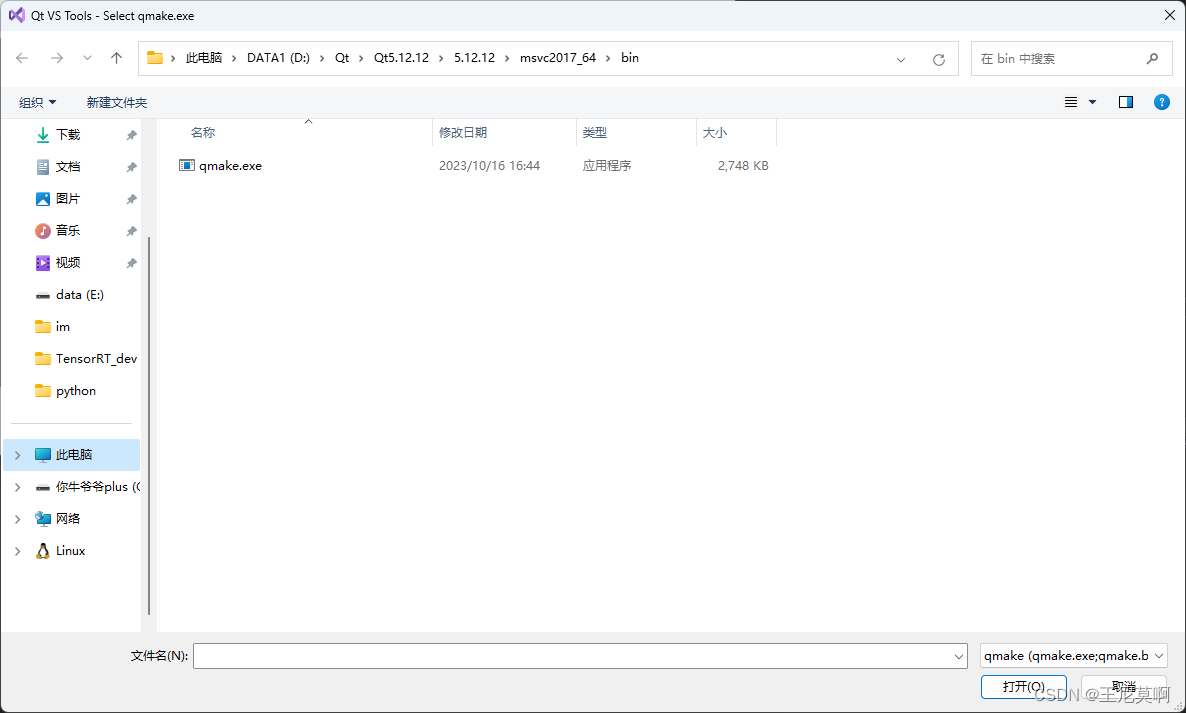Viewport: 1186px width, 713px height.
Task: Expand the 此电脑 tree node
Action: (17, 454)
